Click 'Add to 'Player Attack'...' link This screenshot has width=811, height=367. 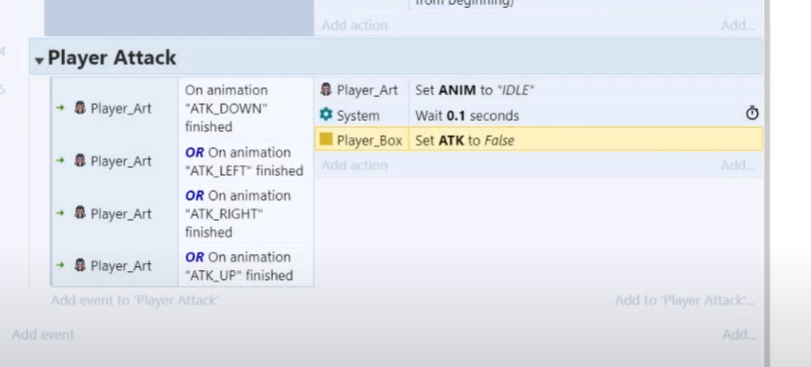[x=685, y=300]
